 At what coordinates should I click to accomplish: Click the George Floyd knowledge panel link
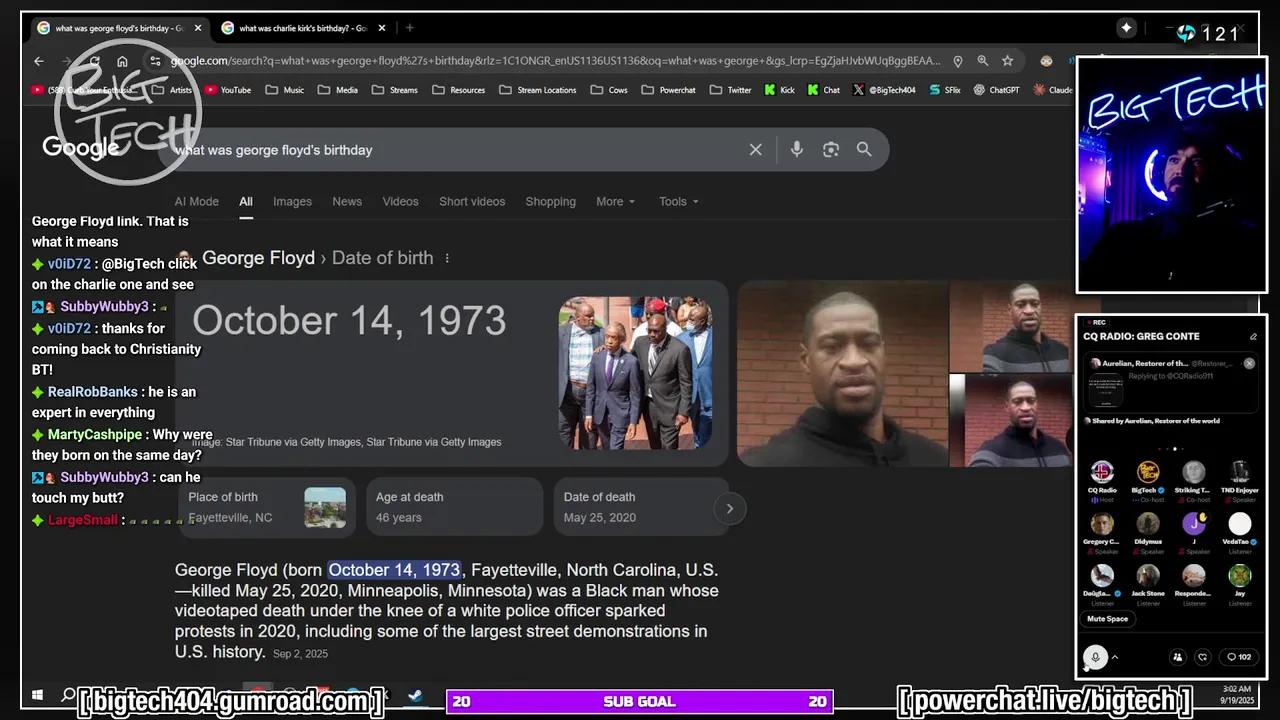pos(258,258)
